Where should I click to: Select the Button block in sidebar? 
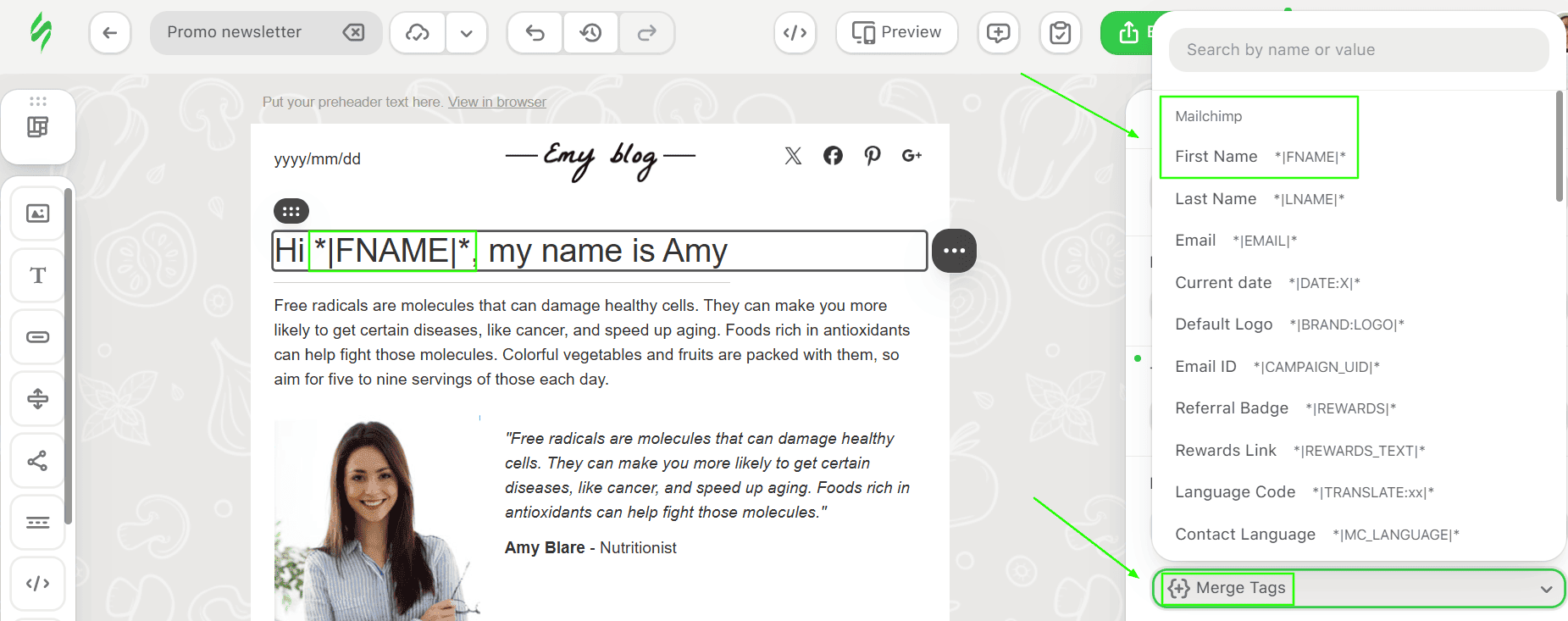[x=38, y=337]
